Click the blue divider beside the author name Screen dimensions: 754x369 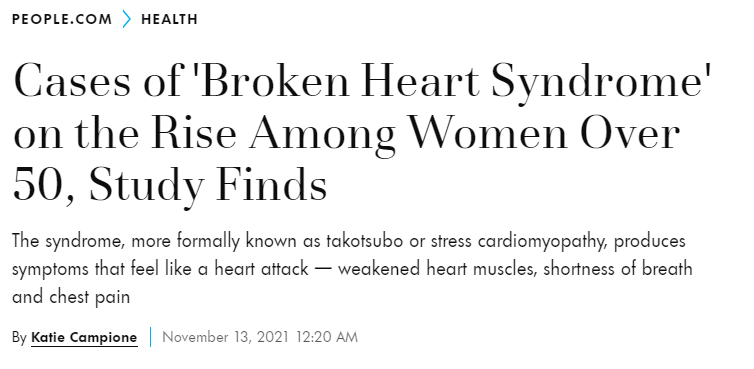coord(151,337)
